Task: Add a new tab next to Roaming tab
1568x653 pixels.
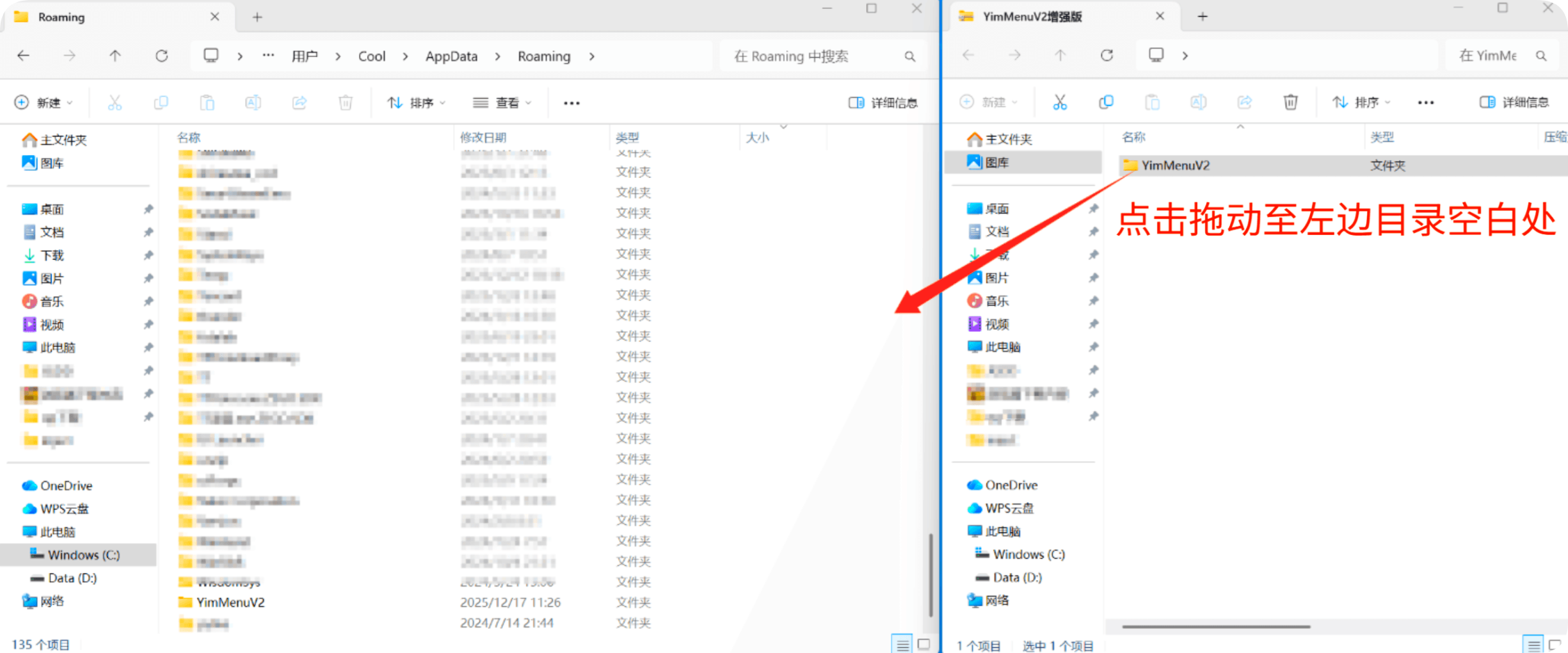Action: point(257,17)
